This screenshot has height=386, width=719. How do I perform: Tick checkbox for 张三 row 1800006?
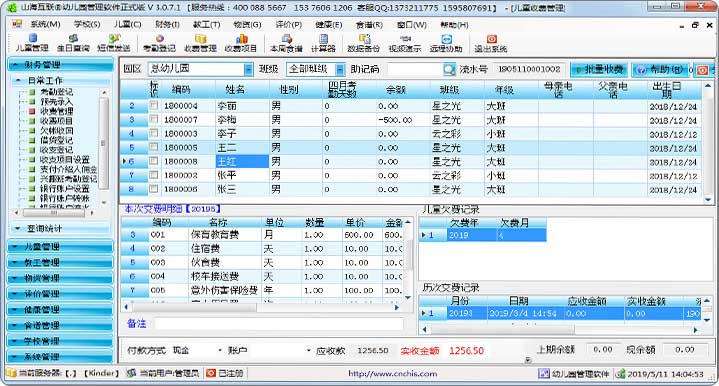[154, 188]
